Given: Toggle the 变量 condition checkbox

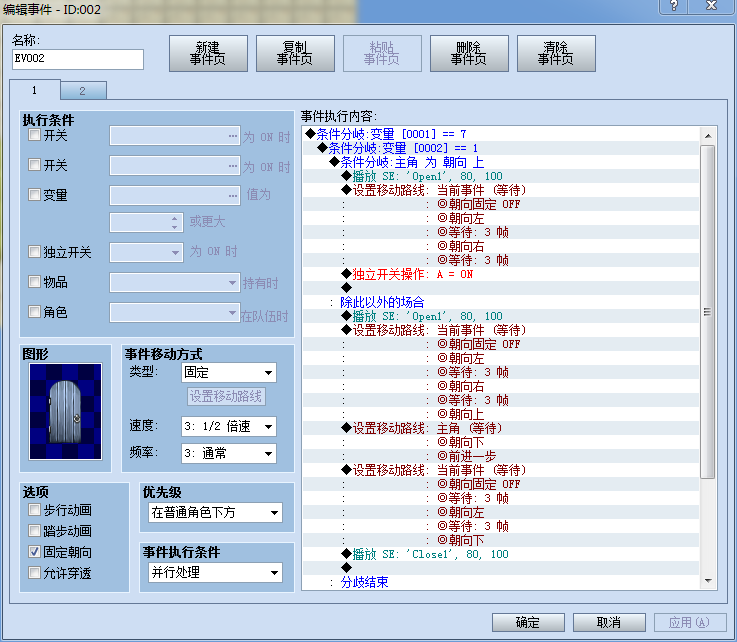Looking at the screenshot, I should tap(34, 194).
